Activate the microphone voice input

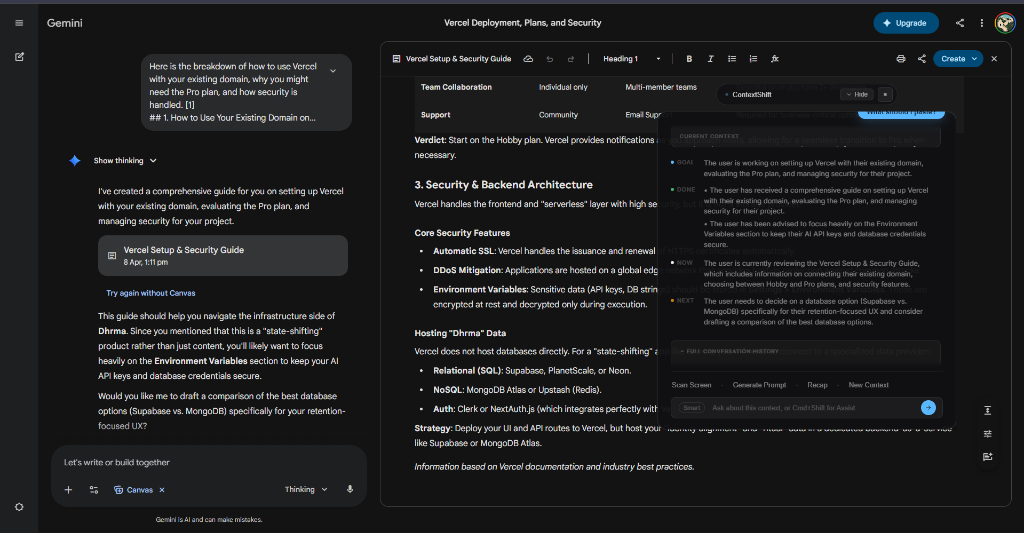350,489
